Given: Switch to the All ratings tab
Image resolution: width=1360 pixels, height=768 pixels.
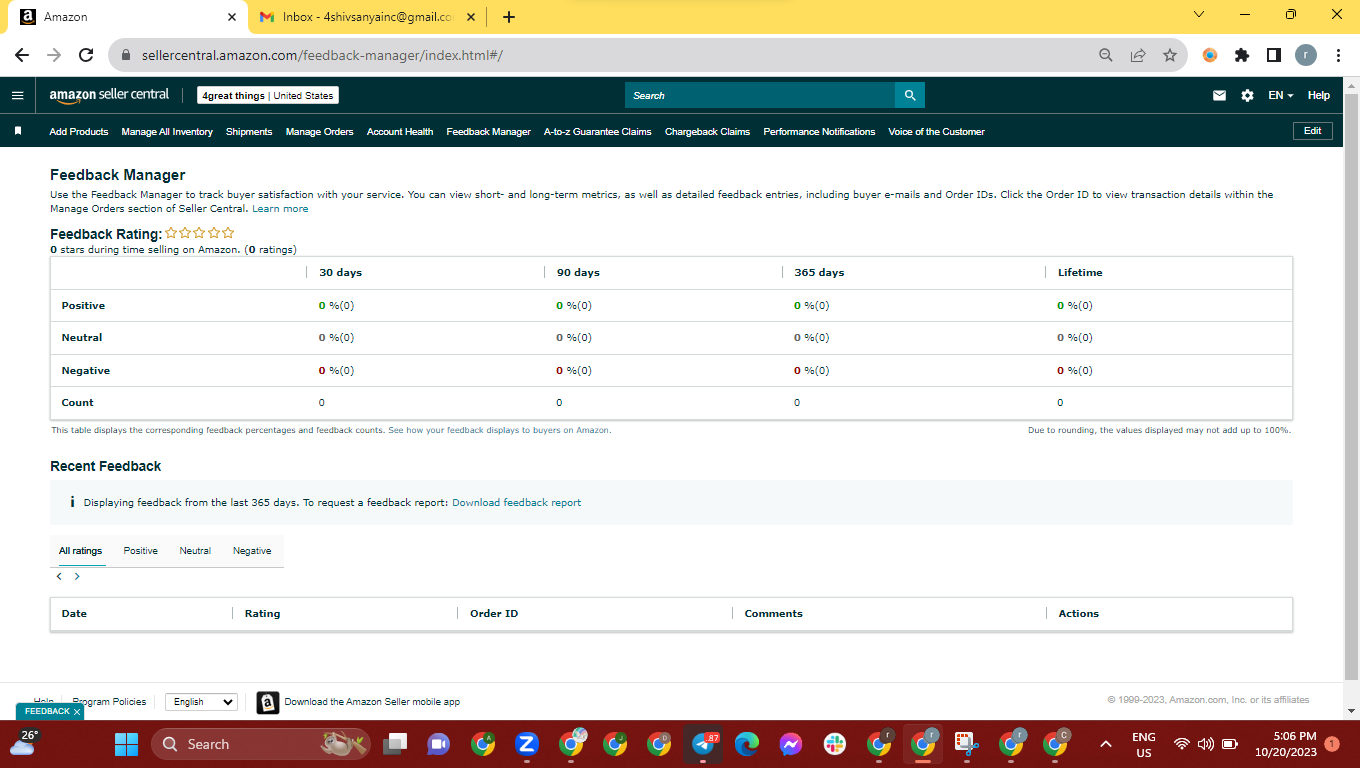Looking at the screenshot, I should [x=80, y=551].
